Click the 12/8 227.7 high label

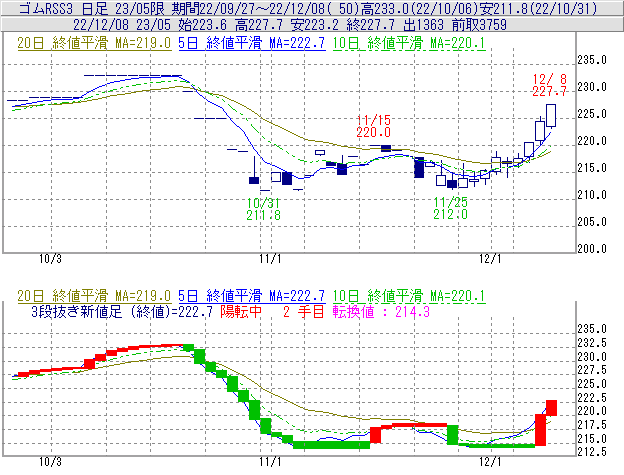point(549,85)
